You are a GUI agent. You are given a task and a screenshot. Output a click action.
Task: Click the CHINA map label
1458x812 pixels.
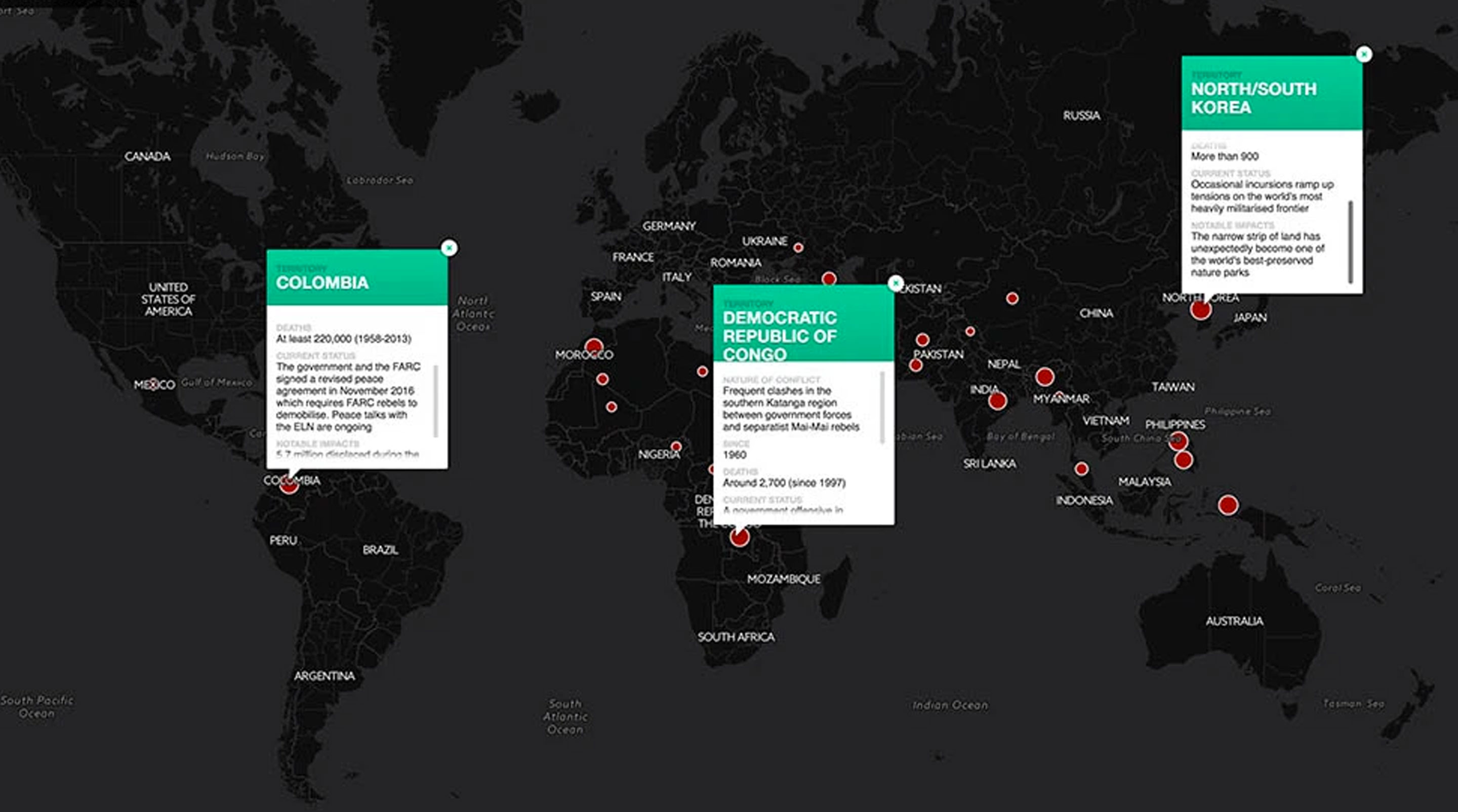pos(1097,313)
